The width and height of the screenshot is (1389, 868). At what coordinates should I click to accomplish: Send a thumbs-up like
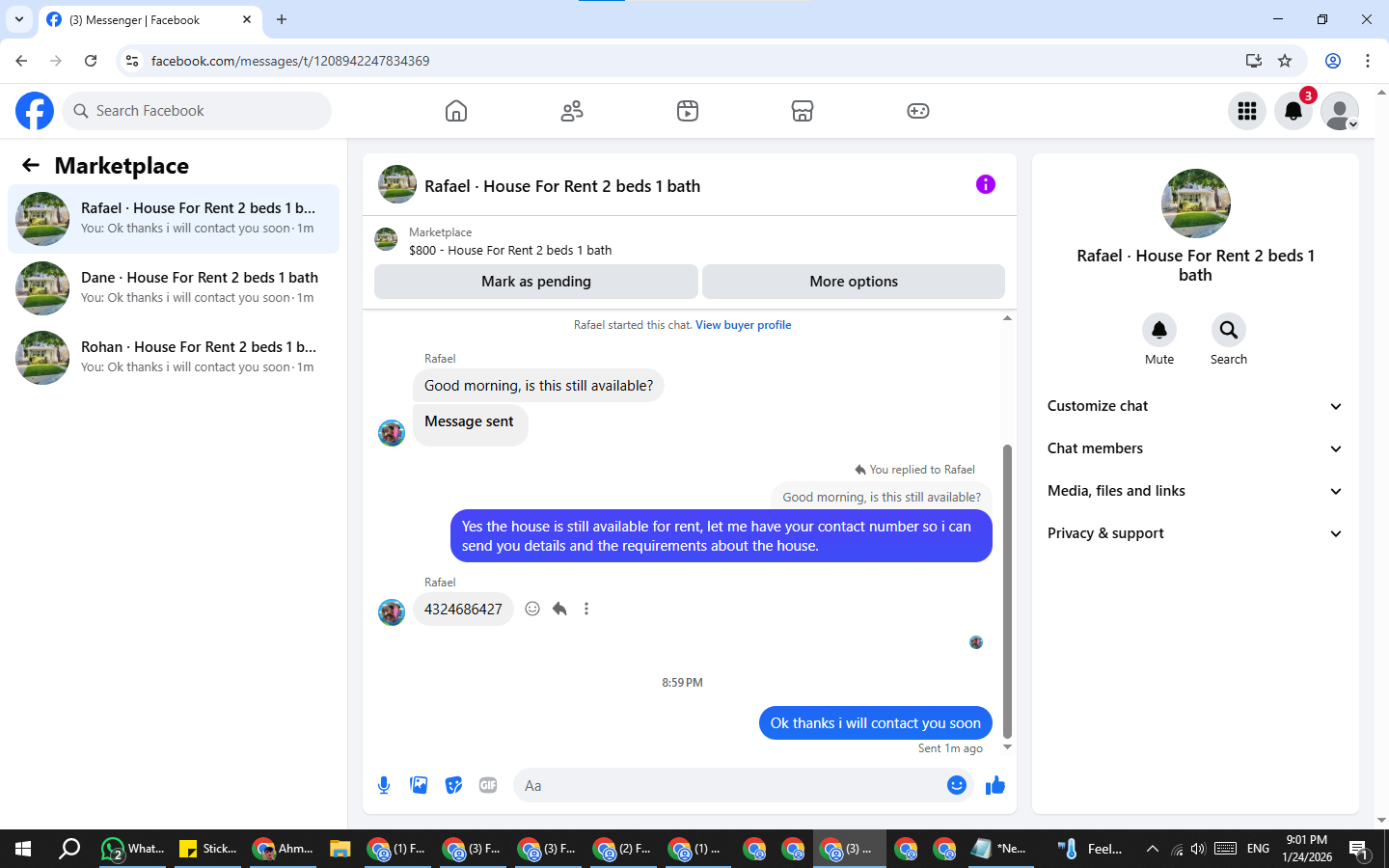(994, 785)
